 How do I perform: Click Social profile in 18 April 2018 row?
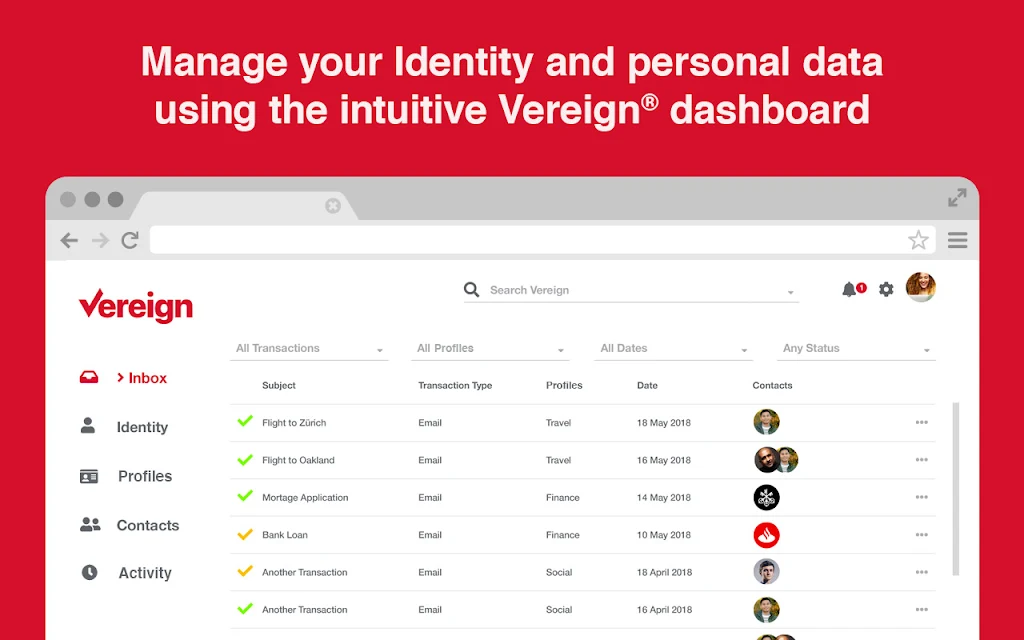point(559,572)
